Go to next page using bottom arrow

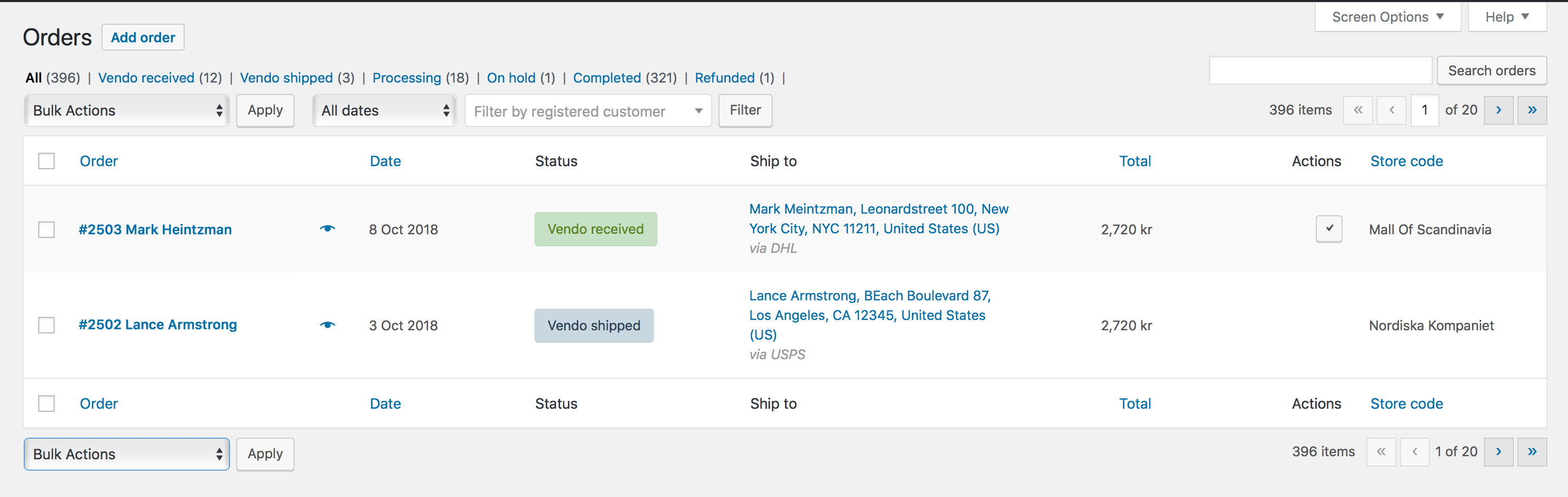1498,452
